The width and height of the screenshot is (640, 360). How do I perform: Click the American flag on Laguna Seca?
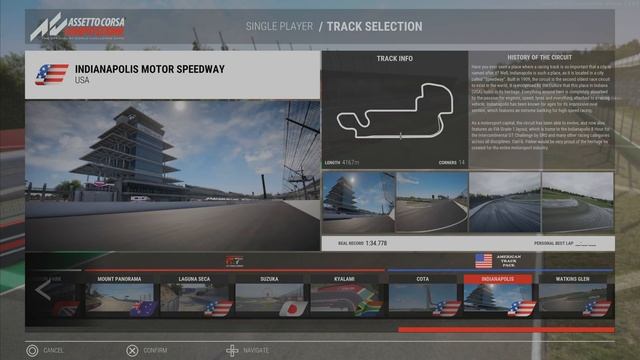click(218, 309)
